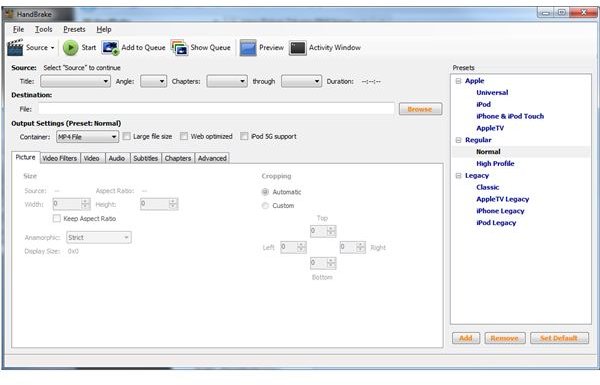Select the AppleTV Legacy preset
600x385 pixels.
(503, 199)
